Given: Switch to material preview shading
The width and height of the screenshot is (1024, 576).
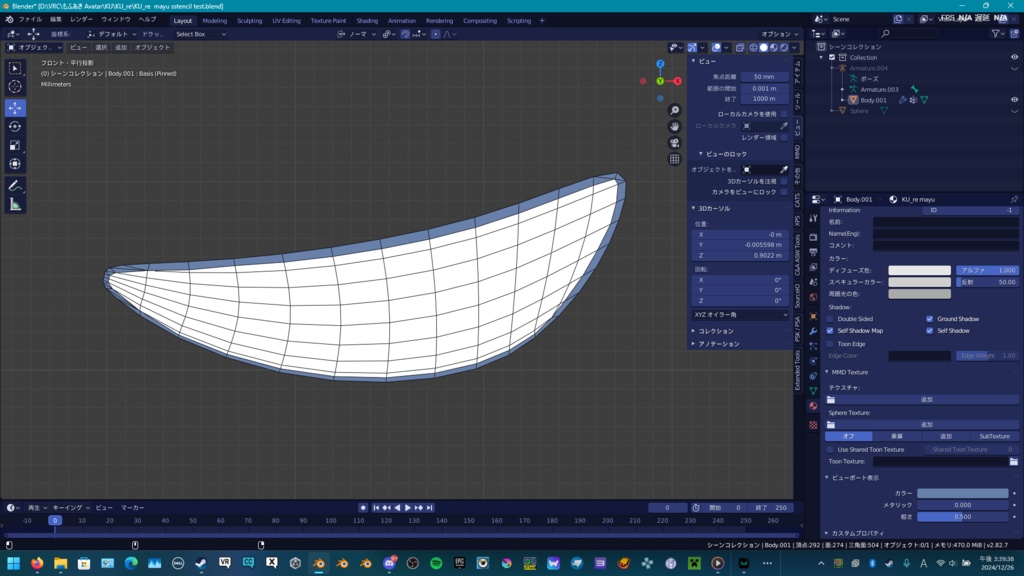Looking at the screenshot, I should pos(774,48).
